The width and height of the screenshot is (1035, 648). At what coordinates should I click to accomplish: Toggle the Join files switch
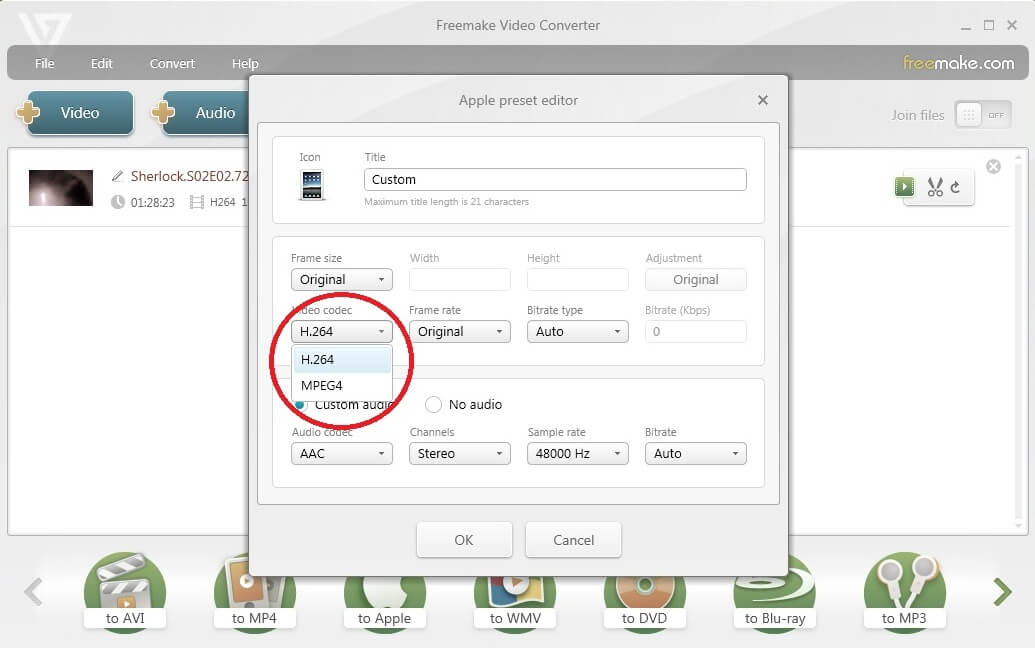(x=982, y=115)
